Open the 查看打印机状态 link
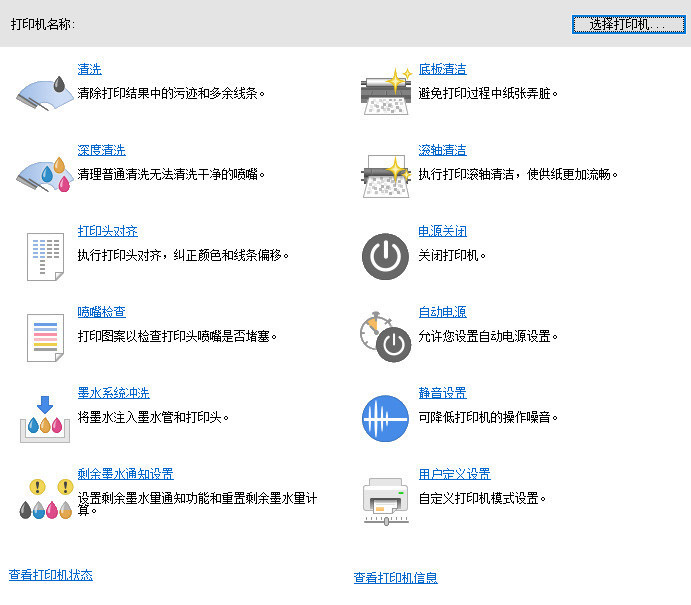The image size is (691, 605). [51, 575]
